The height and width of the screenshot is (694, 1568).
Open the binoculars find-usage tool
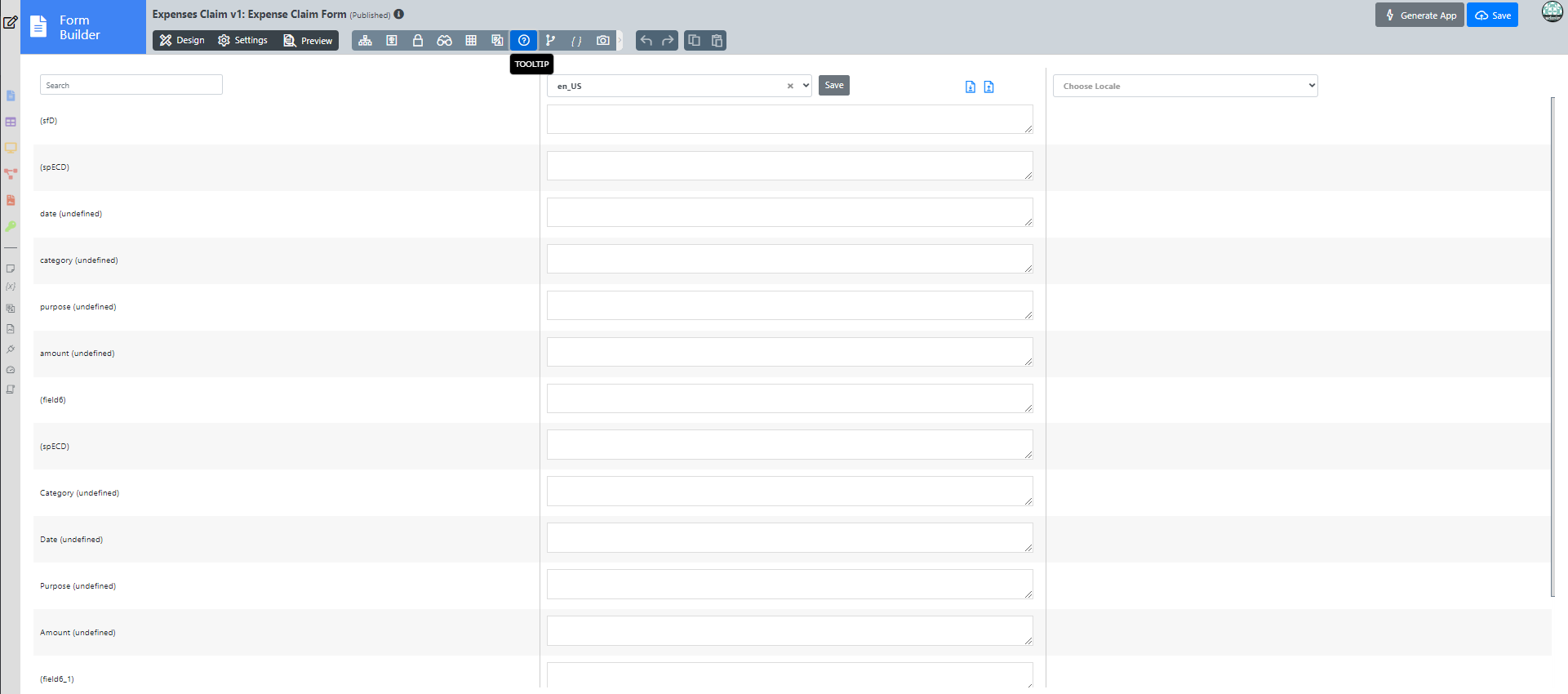click(444, 41)
